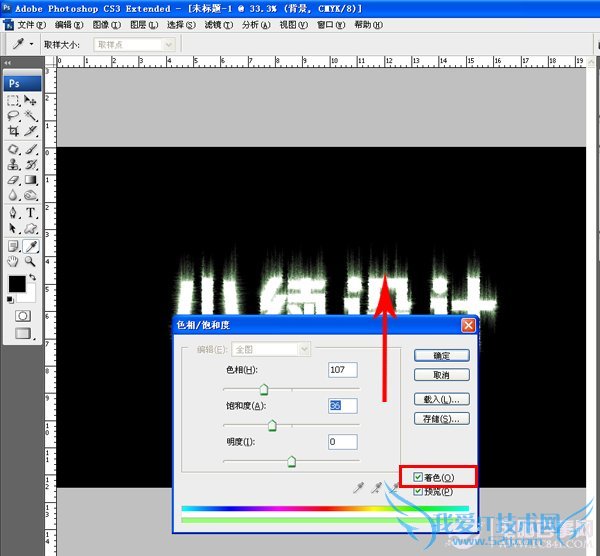Select the Dodge tool
600x556 pixels.
click(30, 195)
